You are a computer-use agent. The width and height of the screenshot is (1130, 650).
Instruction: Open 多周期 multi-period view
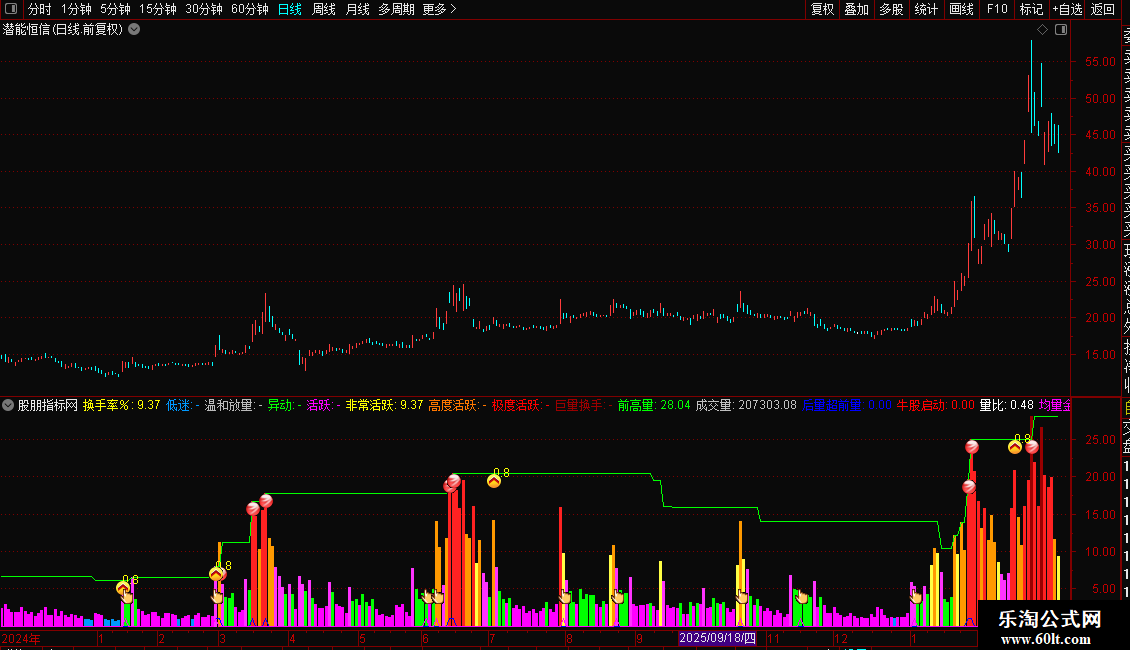pyautogui.click(x=396, y=9)
